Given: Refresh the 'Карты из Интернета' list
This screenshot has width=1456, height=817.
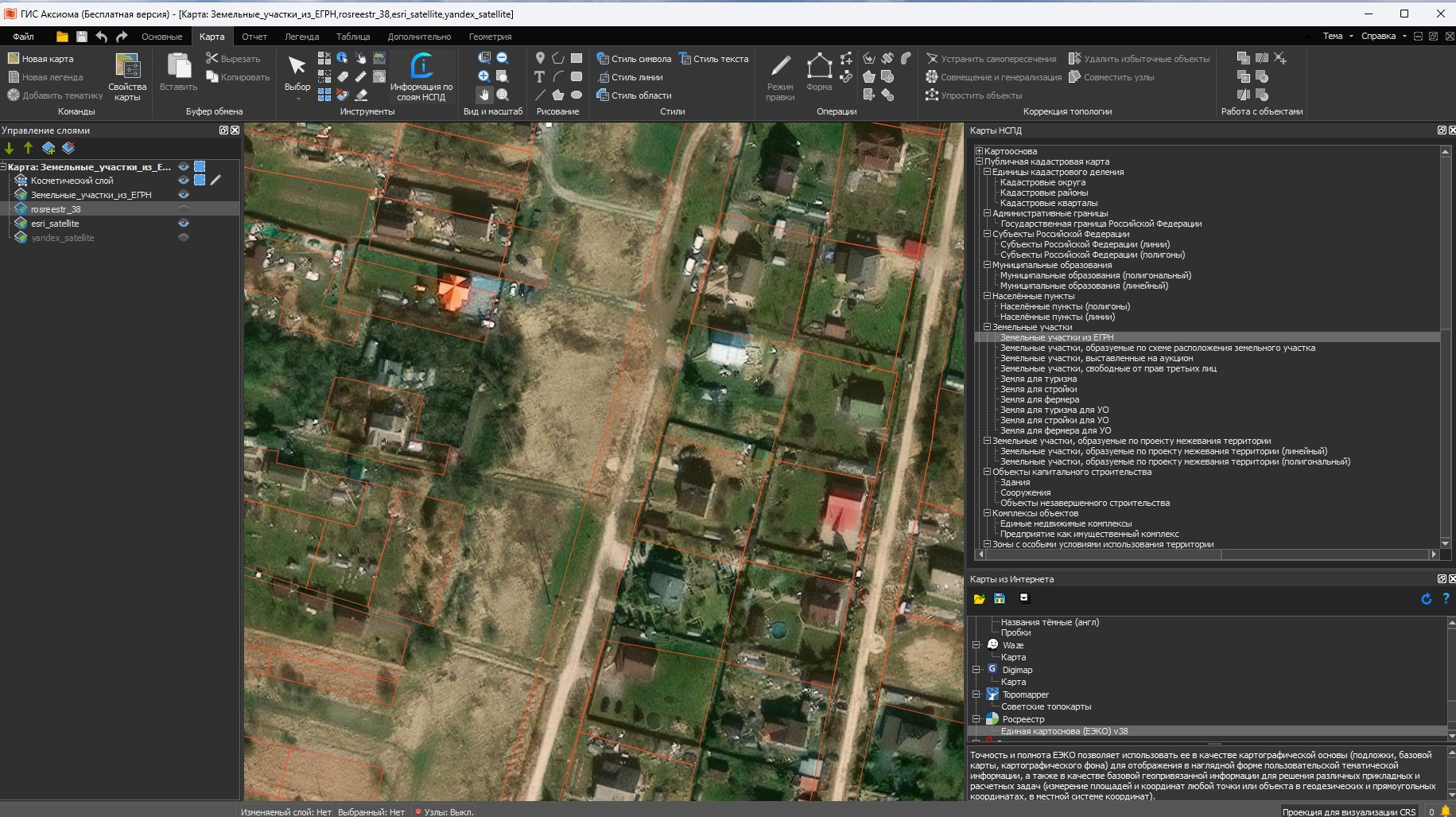Looking at the screenshot, I should [1426, 598].
